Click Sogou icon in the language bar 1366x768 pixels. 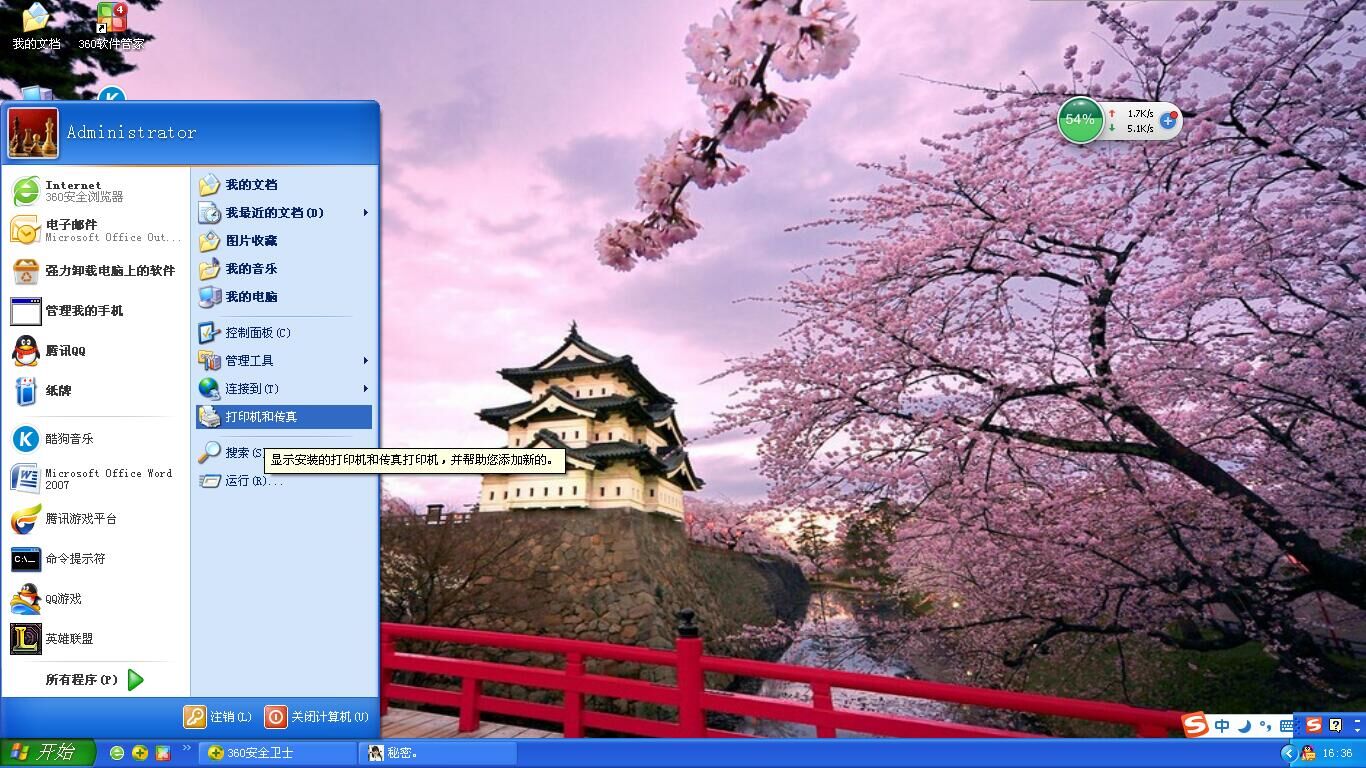(1314, 725)
